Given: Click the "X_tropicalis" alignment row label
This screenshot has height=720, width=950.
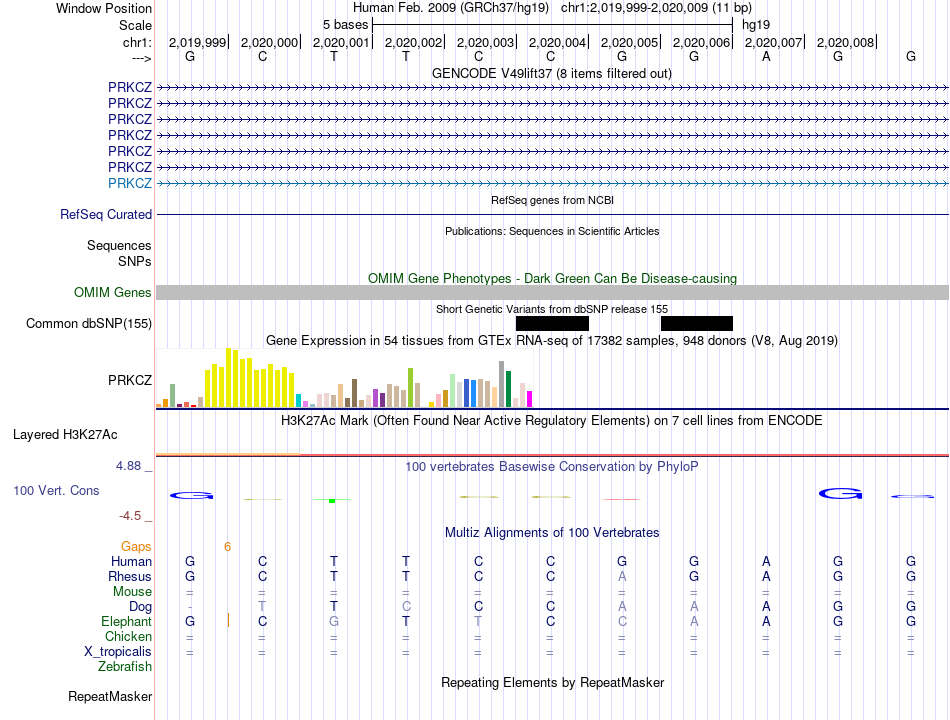Looking at the screenshot, I should (x=118, y=652).
